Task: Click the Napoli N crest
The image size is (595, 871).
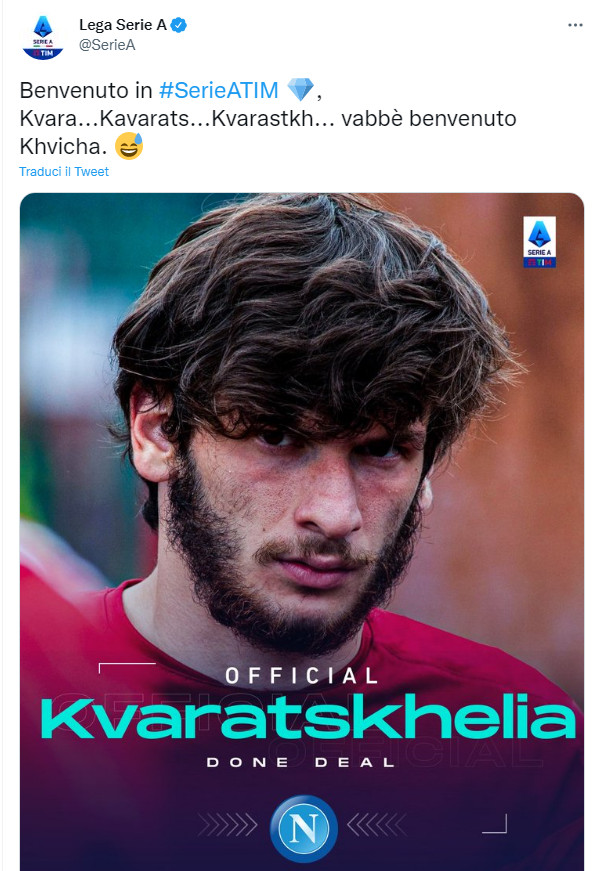Action: (303, 828)
